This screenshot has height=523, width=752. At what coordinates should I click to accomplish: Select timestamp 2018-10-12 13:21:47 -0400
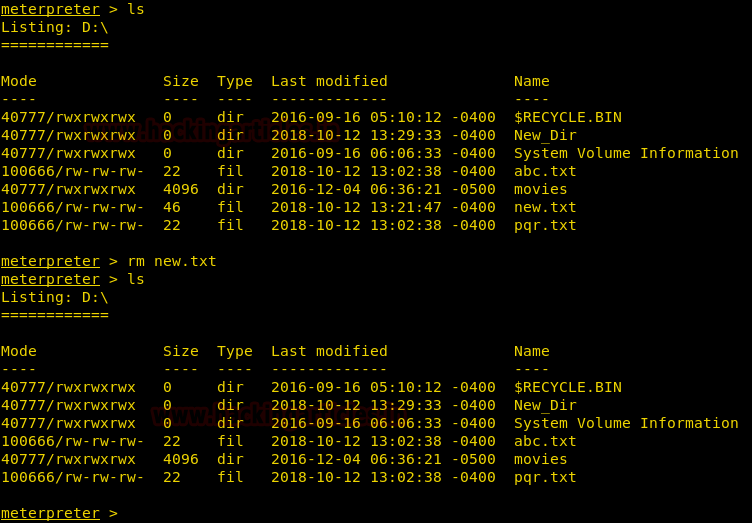coord(383,207)
